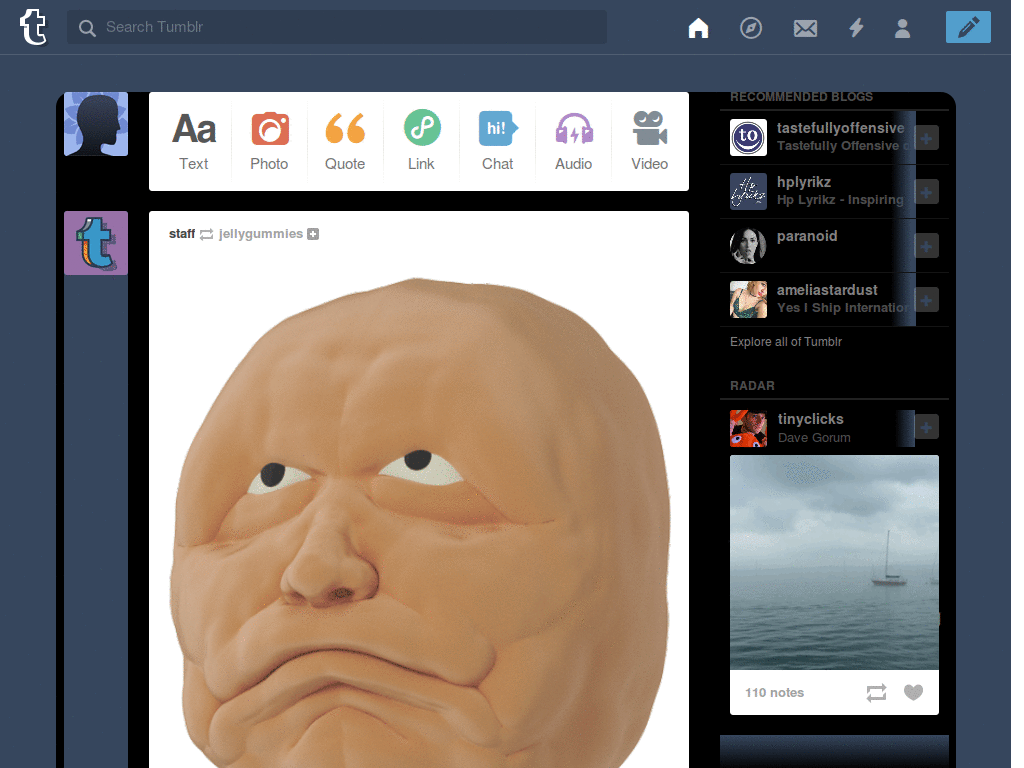Click the tastefullyoffensive avatar
Viewport: 1024px width, 768px height.
click(x=748, y=137)
